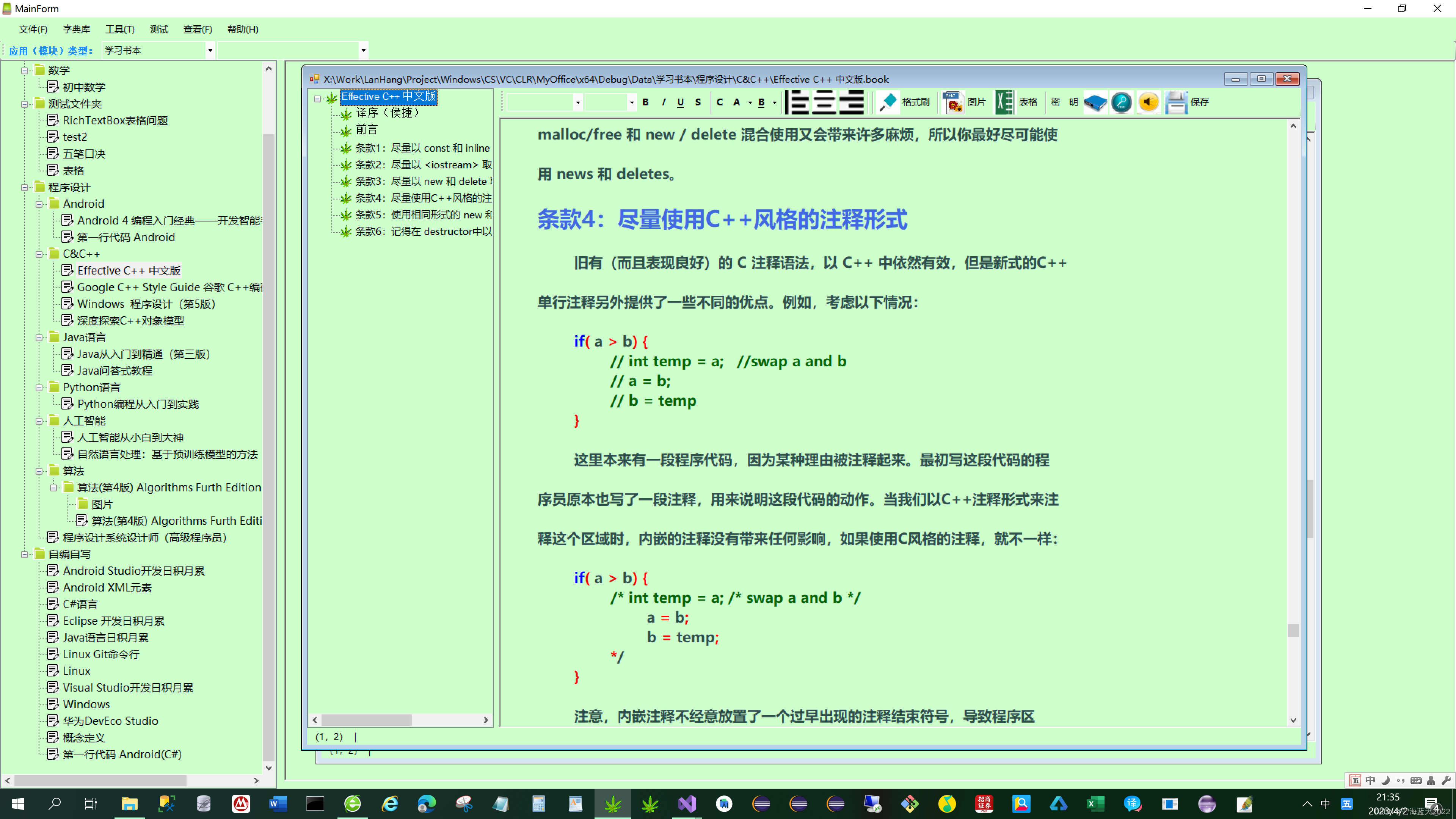The height and width of the screenshot is (819, 1456).
Task: Open the 工具(T) menu
Action: click(x=120, y=30)
